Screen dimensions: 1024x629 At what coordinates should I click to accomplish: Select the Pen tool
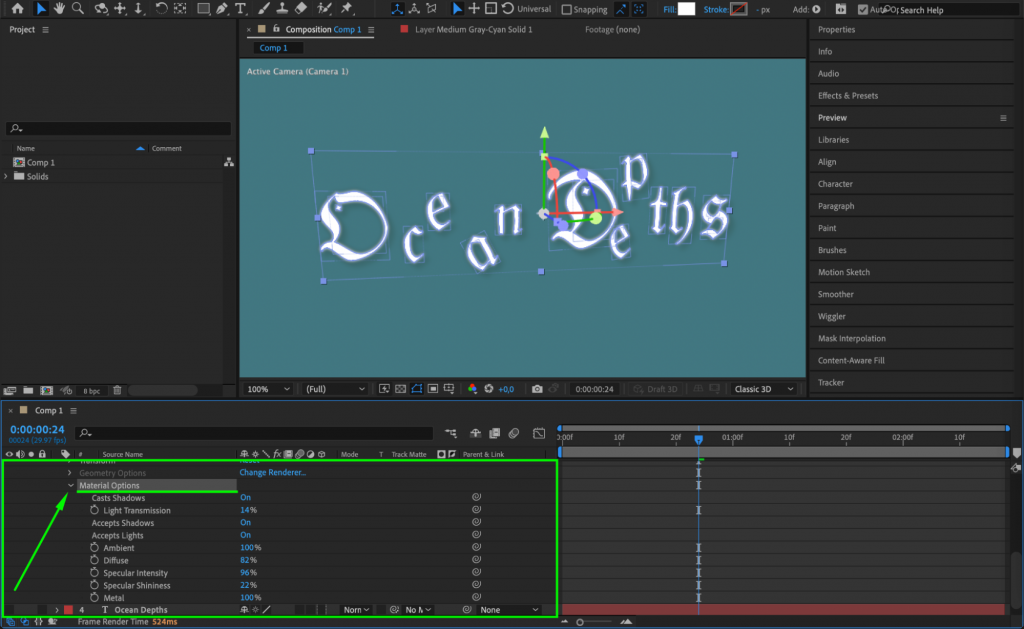[220, 9]
